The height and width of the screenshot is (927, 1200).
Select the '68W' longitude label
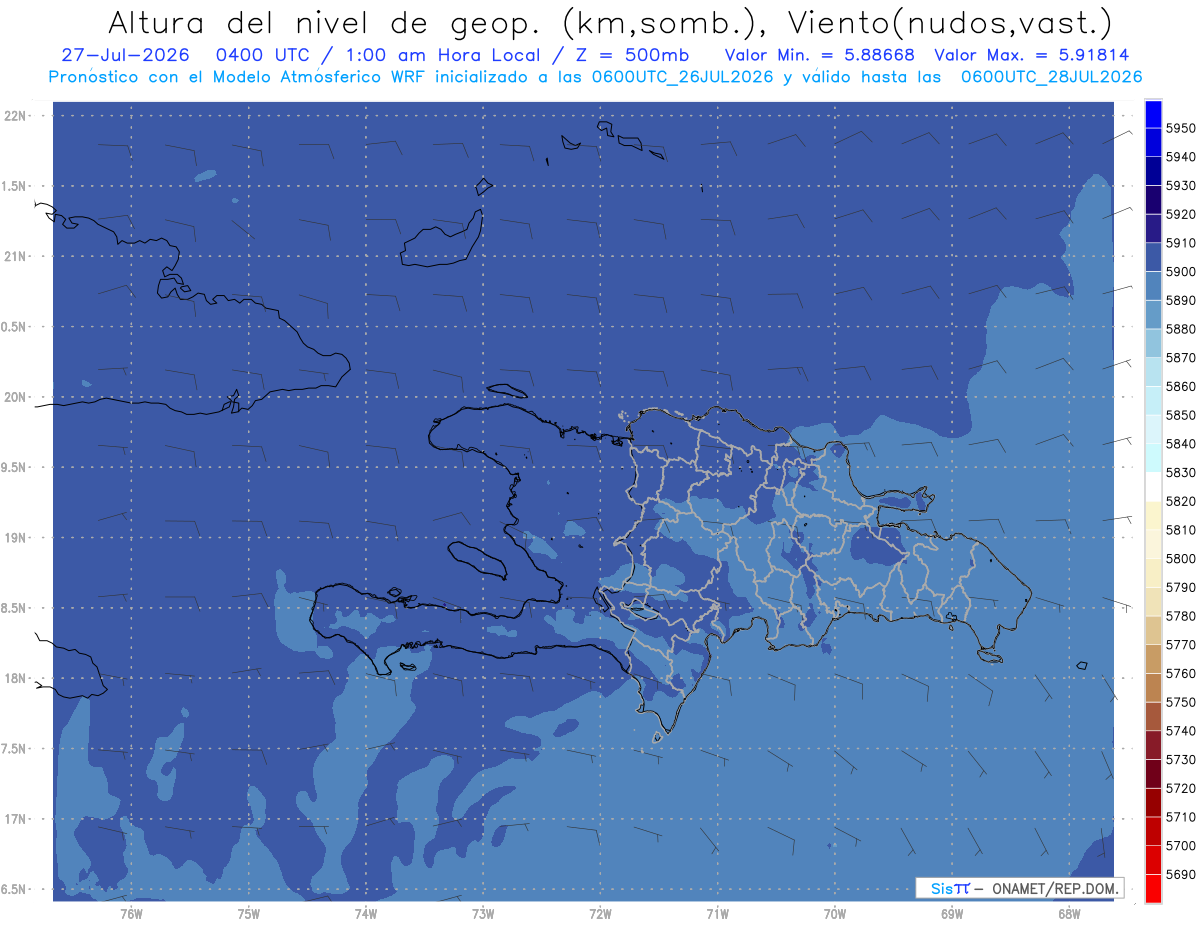(x=1069, y=913)
